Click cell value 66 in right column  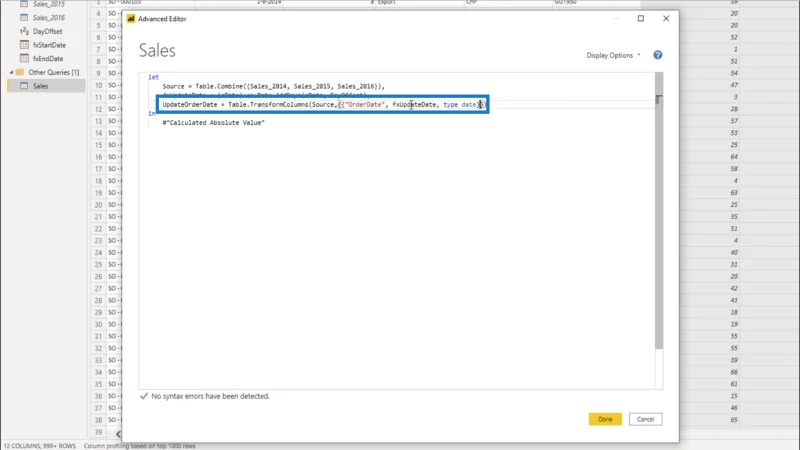pos(734,372)
